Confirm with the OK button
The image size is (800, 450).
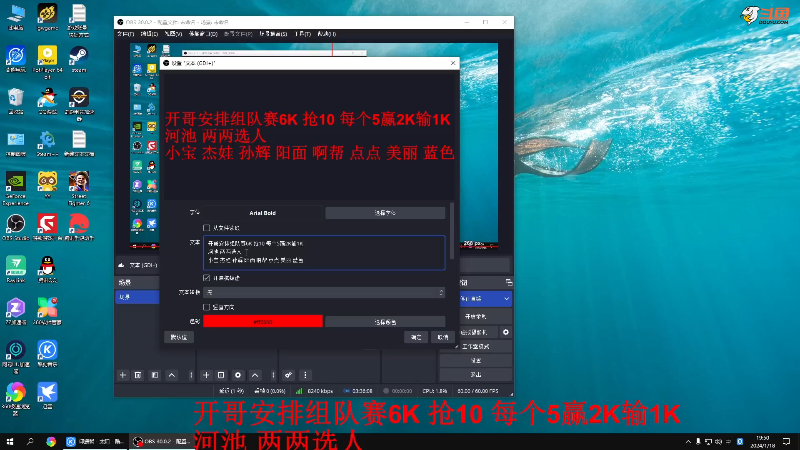(416, 337)
